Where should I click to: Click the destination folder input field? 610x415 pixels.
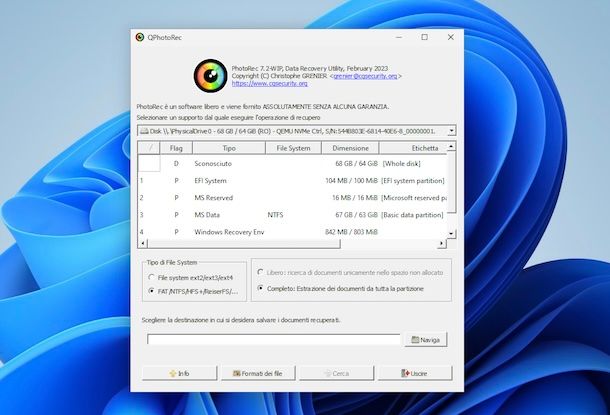click(x=273, y=339)
